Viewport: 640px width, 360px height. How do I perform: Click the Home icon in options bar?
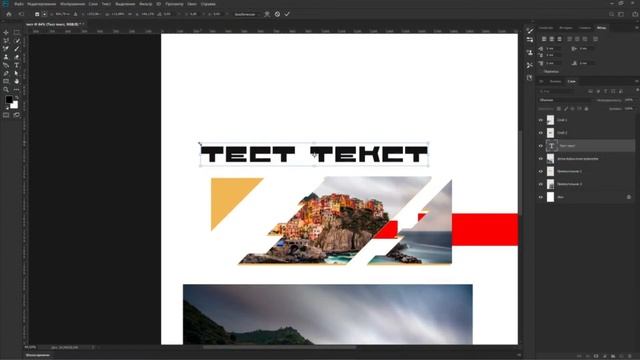9,14
